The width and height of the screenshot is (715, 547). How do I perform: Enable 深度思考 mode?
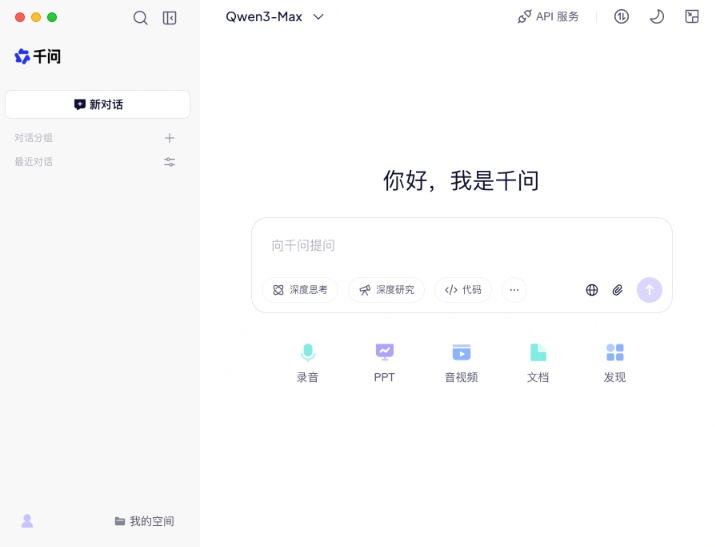pyautogui.click(x=300, y=290)
